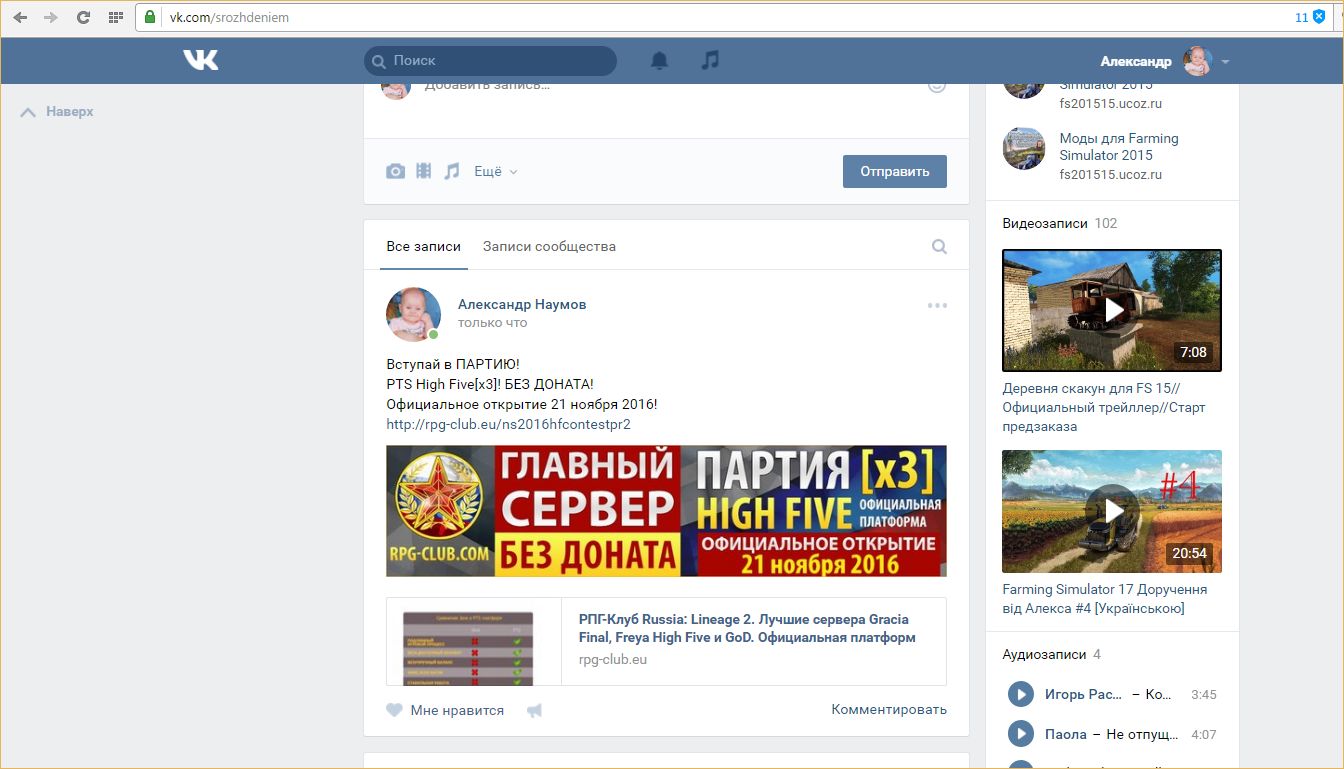Open Аудиозаписи section header
This screenshot has height=769, width=1344.
click(x=1044, y=654)
